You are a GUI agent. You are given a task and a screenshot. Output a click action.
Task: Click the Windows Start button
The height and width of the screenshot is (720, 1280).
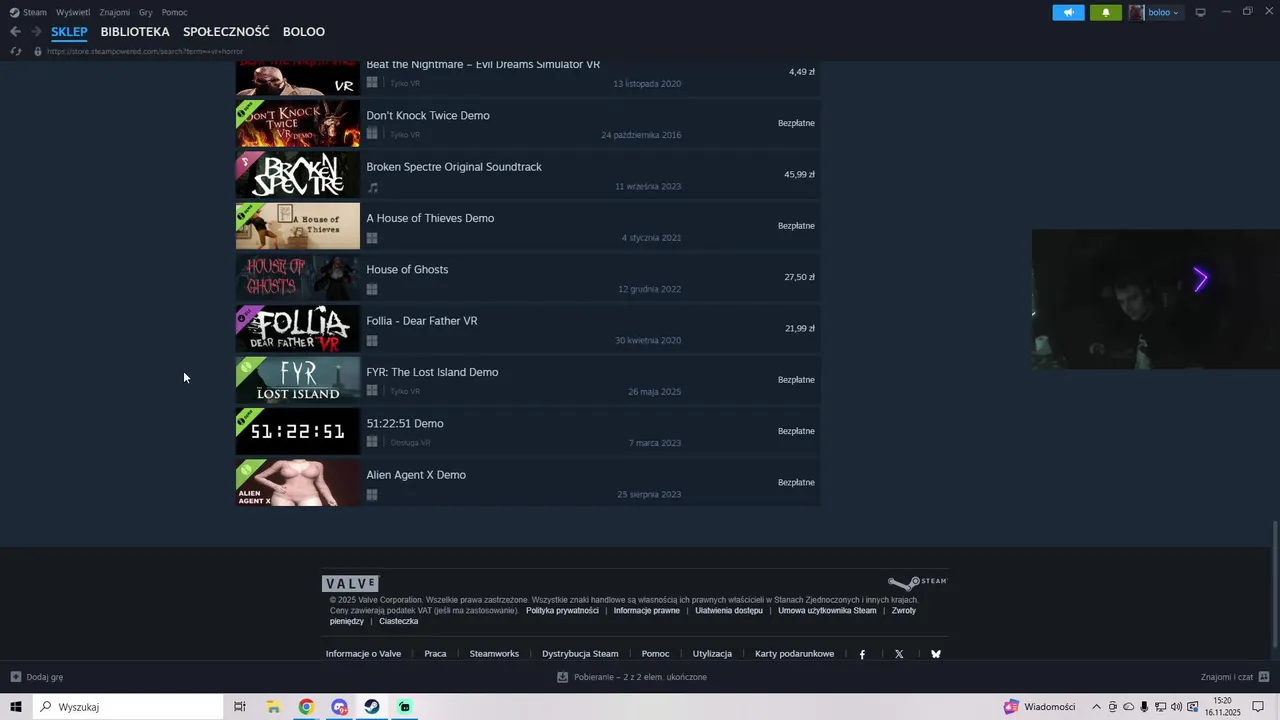(x=16, y=707)
